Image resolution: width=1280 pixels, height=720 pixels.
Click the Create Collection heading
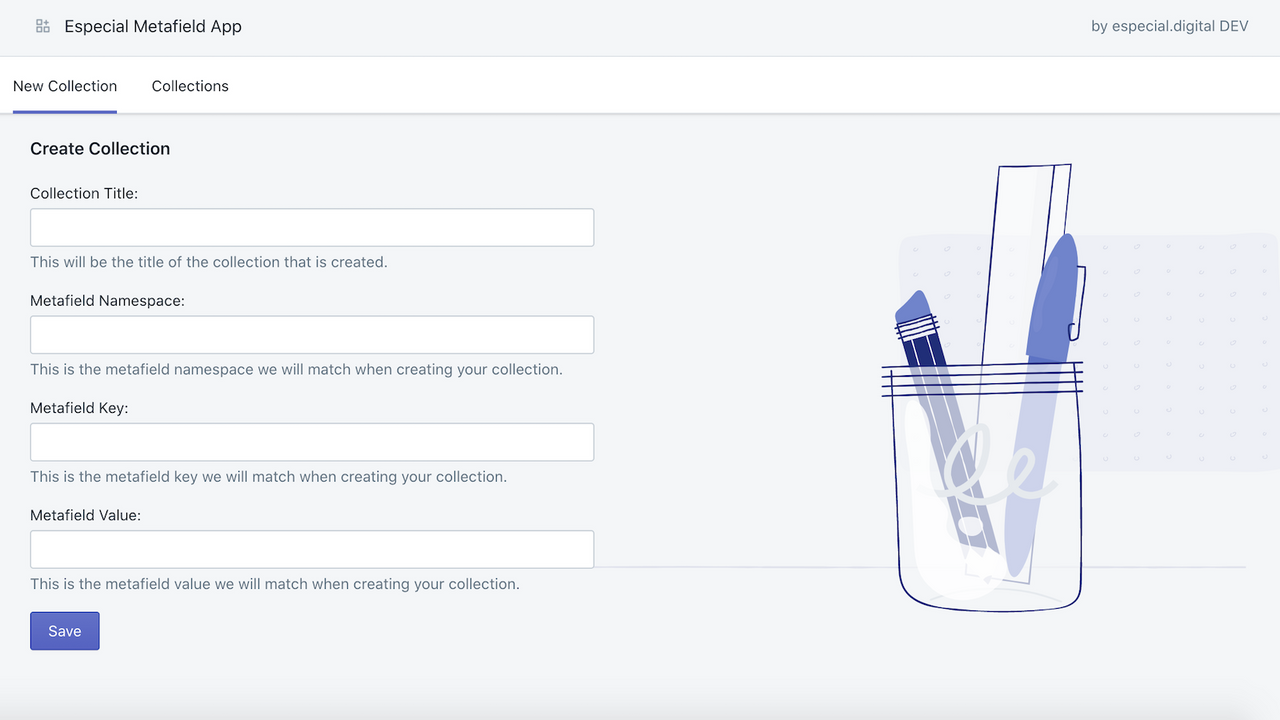point(100,148)
